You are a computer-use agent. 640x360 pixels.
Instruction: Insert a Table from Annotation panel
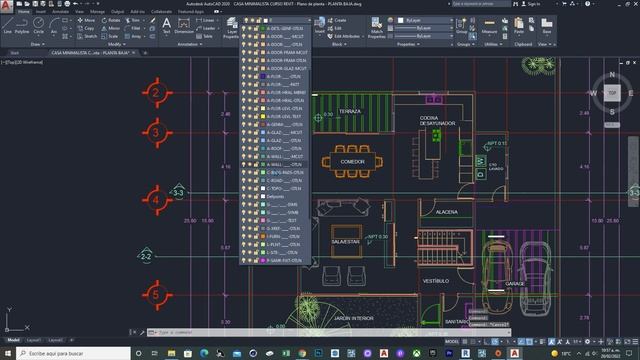point(204,36)
